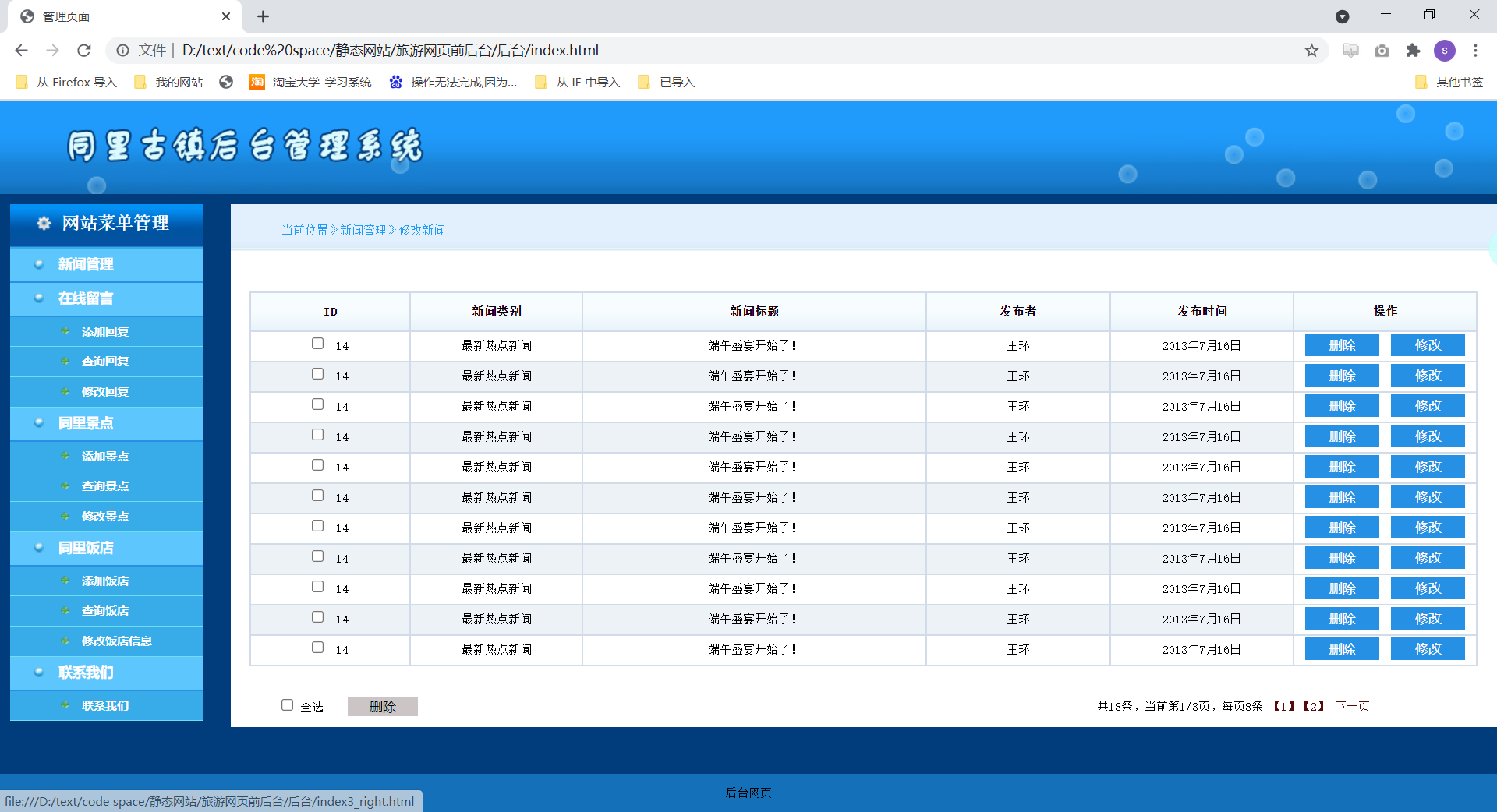Open the 操作无法完成 Baidu bookmark
This screenshot has height=812, width=1497.
(x=453, y=82)
